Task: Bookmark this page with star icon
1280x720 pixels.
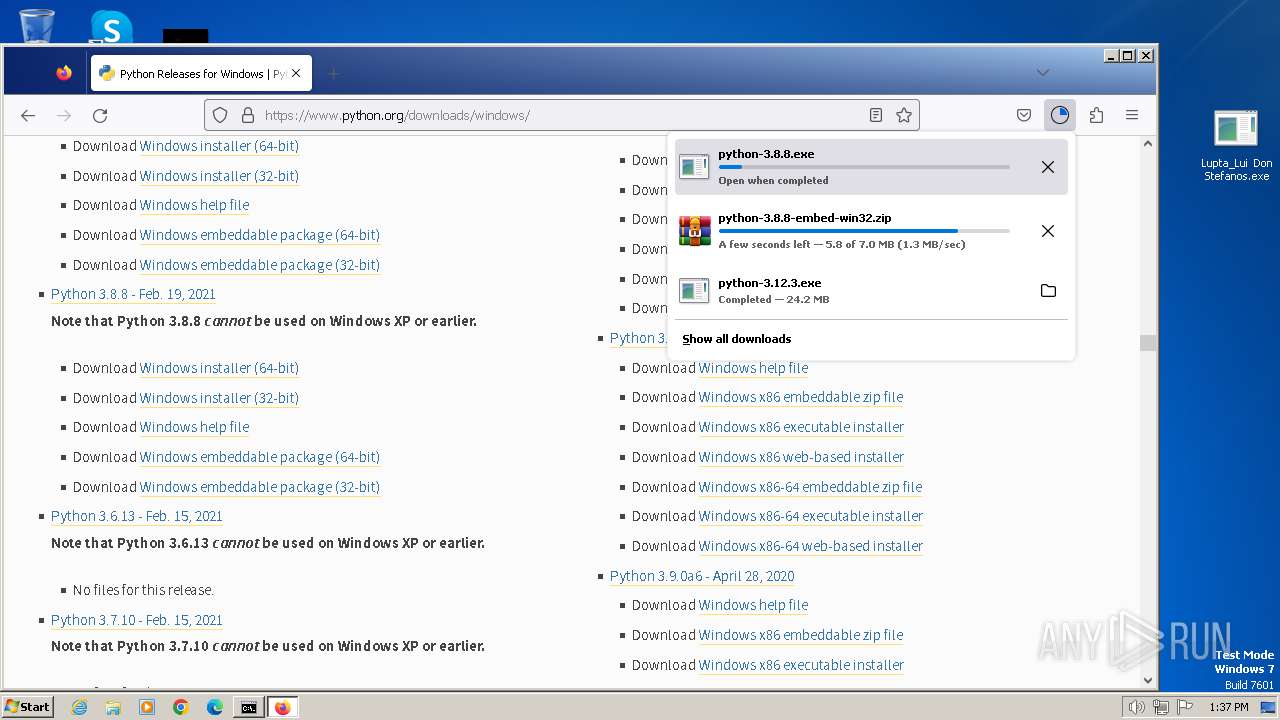Action: [904, 115]
